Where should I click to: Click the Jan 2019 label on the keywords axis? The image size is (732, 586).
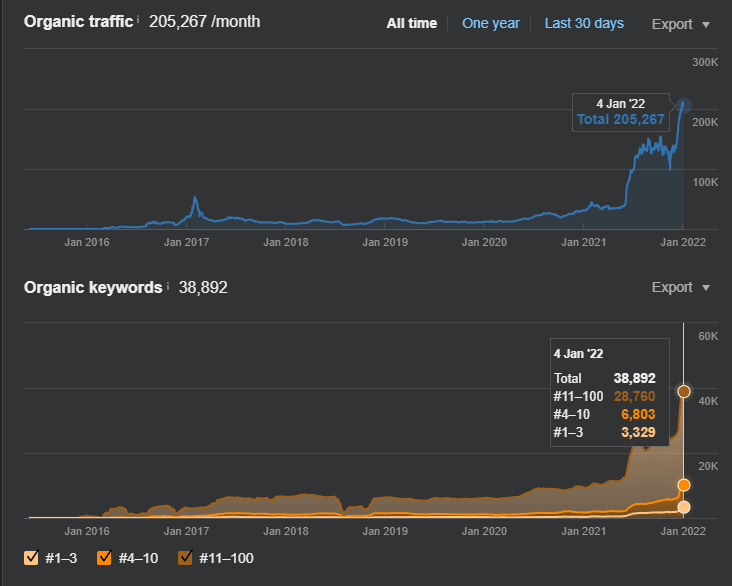pos(385,531)
